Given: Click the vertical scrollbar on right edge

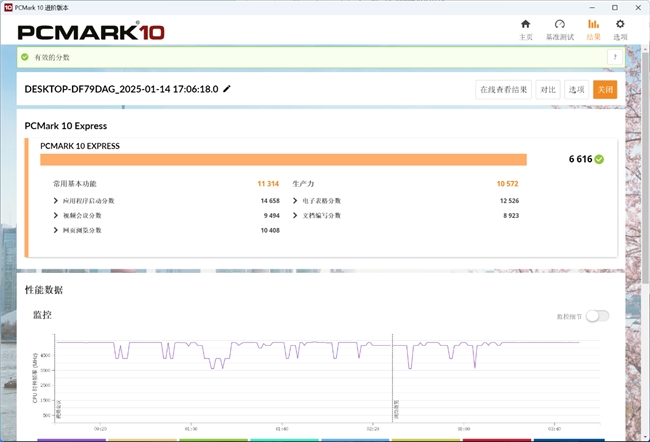Looking at the screenshot, I should click(x=645, y=166).
